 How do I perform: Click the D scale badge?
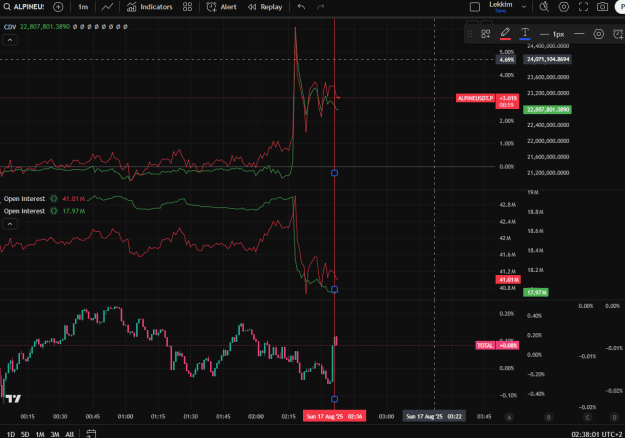614,417
